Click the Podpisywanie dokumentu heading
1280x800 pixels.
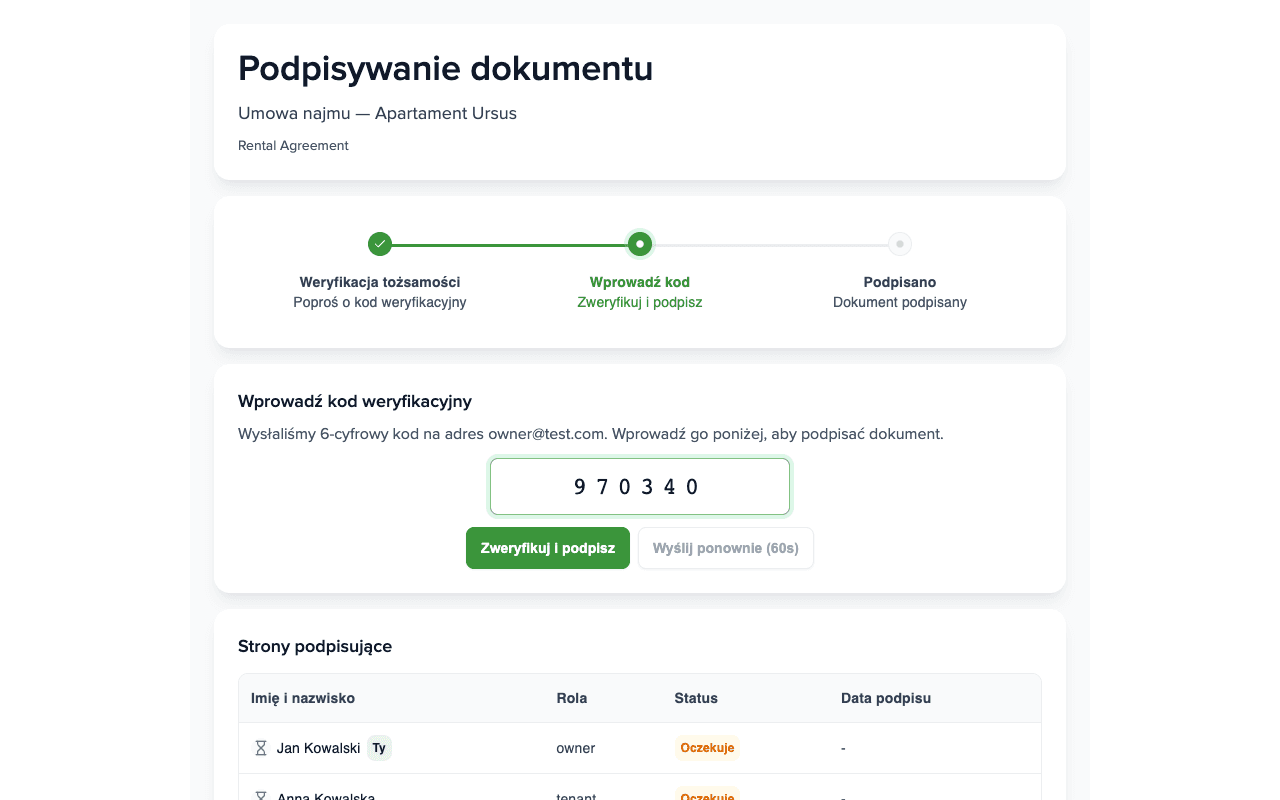pos(446,68)
